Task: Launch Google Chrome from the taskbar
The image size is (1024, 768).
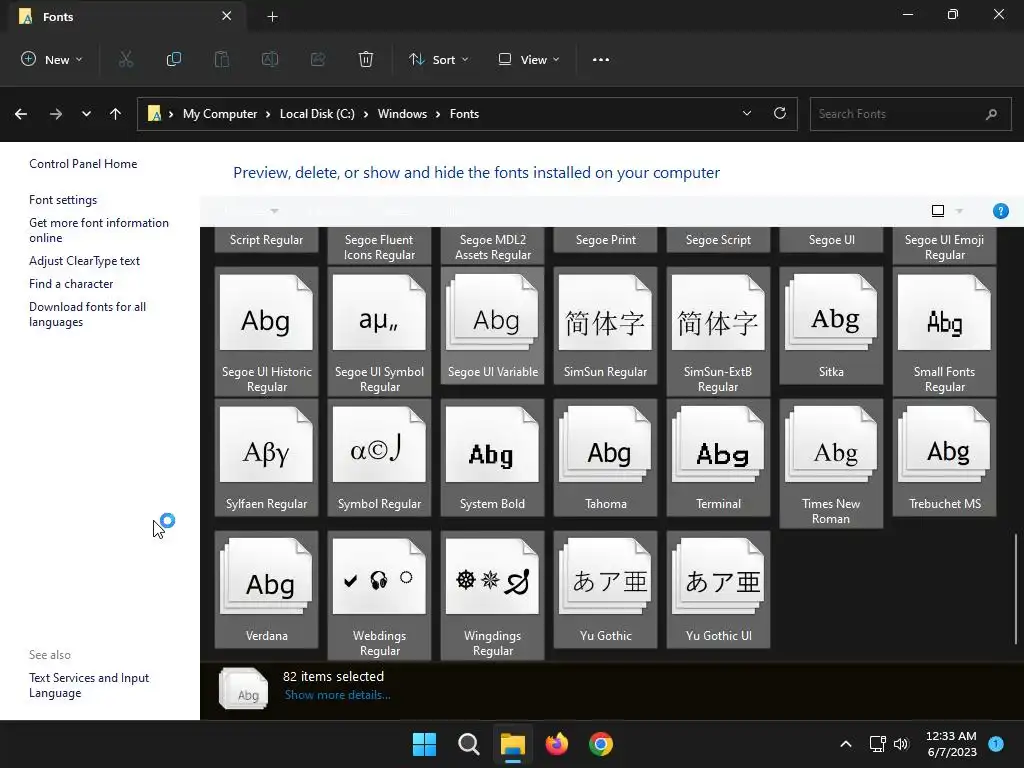Action: [x=601, y=744]
